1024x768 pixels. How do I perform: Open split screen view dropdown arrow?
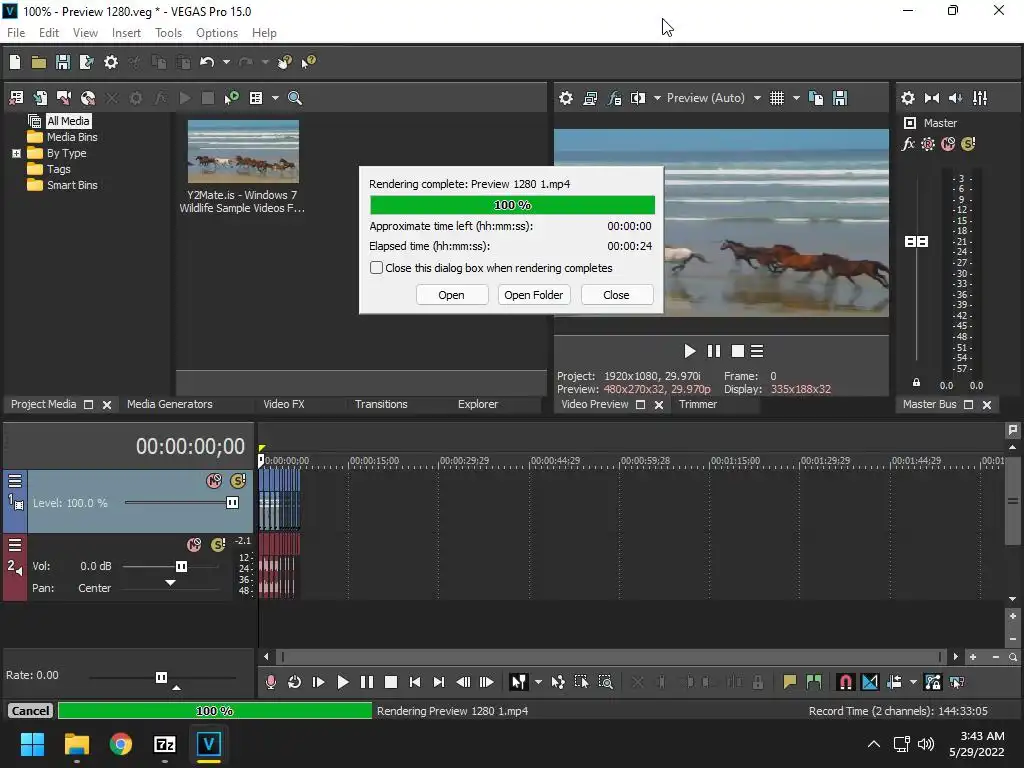pyautogui.click(x=657, y=98)
